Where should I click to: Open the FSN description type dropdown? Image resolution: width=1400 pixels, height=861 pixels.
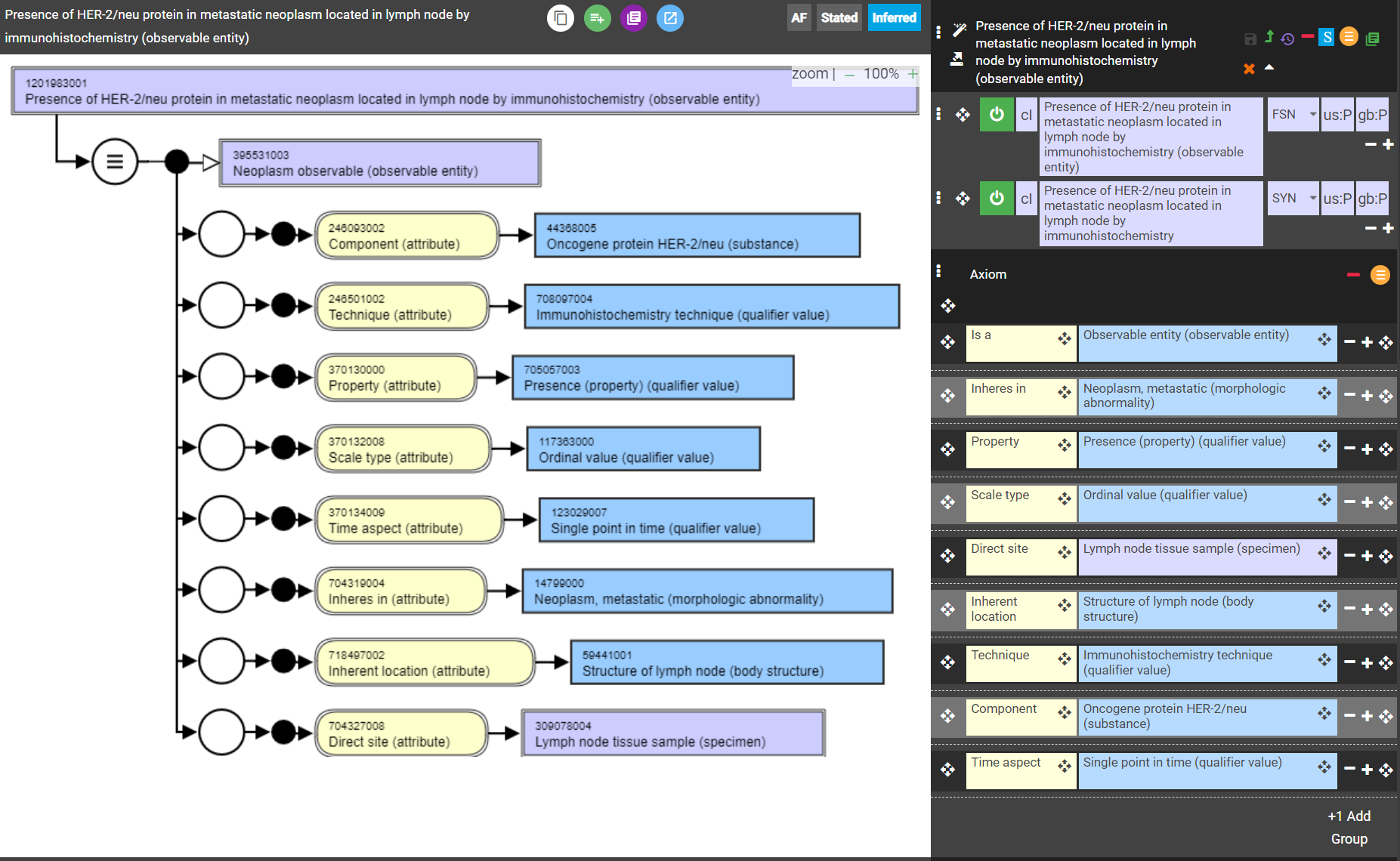[x=1293, y=115]
